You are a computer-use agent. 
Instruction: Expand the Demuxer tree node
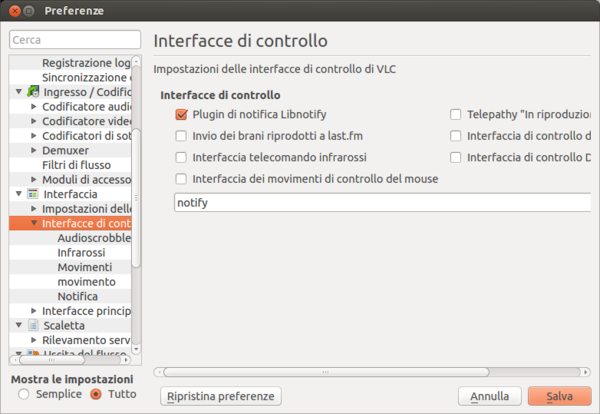[34, 150]
